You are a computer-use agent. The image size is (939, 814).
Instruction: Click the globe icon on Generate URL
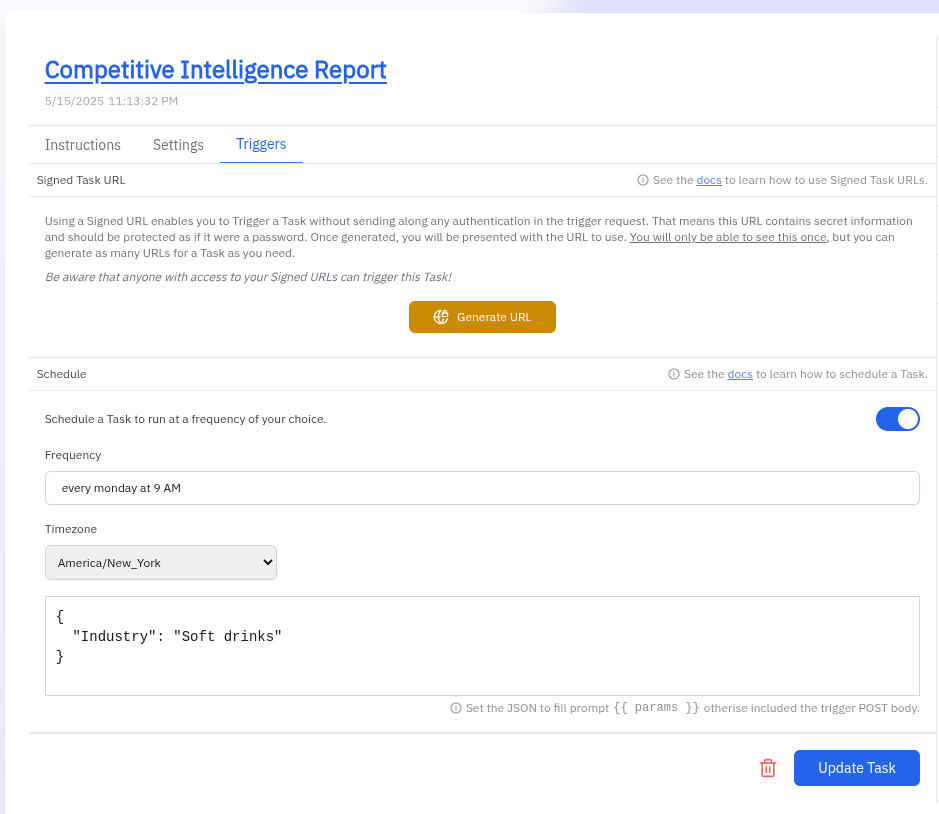click(x=441, y=317)
